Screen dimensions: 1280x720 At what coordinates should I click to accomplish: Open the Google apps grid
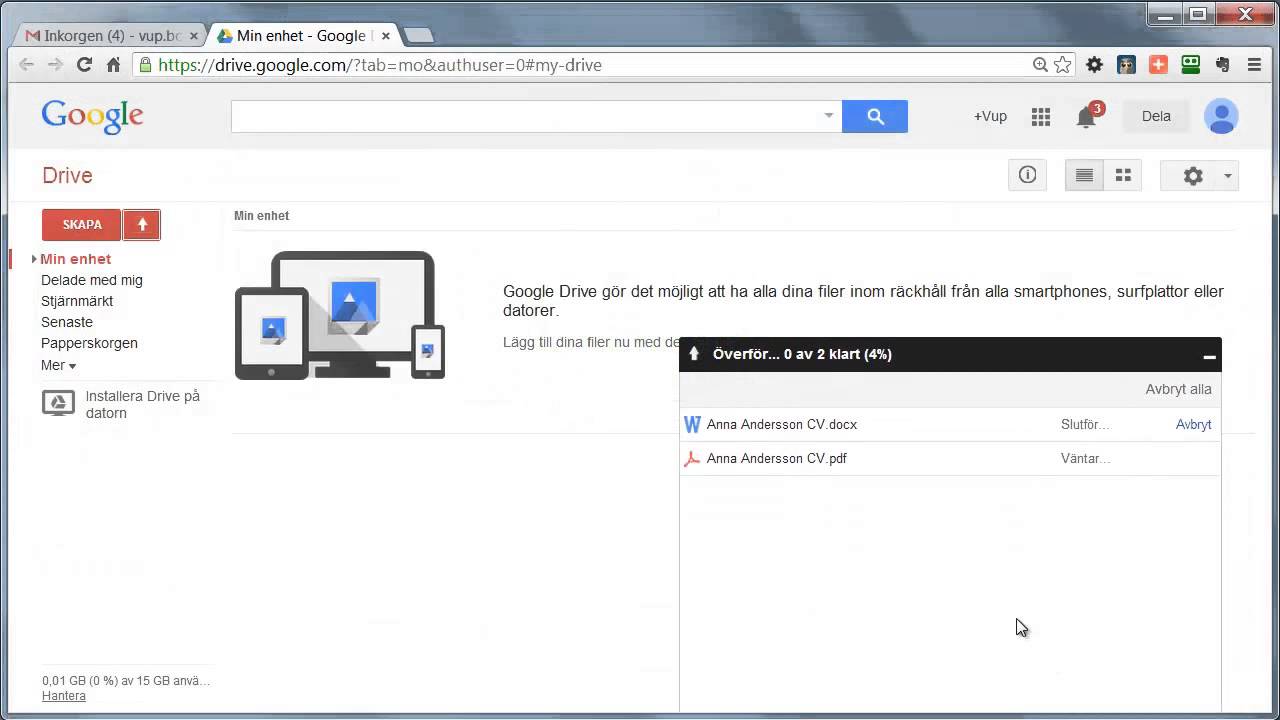tap(1041, 117)
